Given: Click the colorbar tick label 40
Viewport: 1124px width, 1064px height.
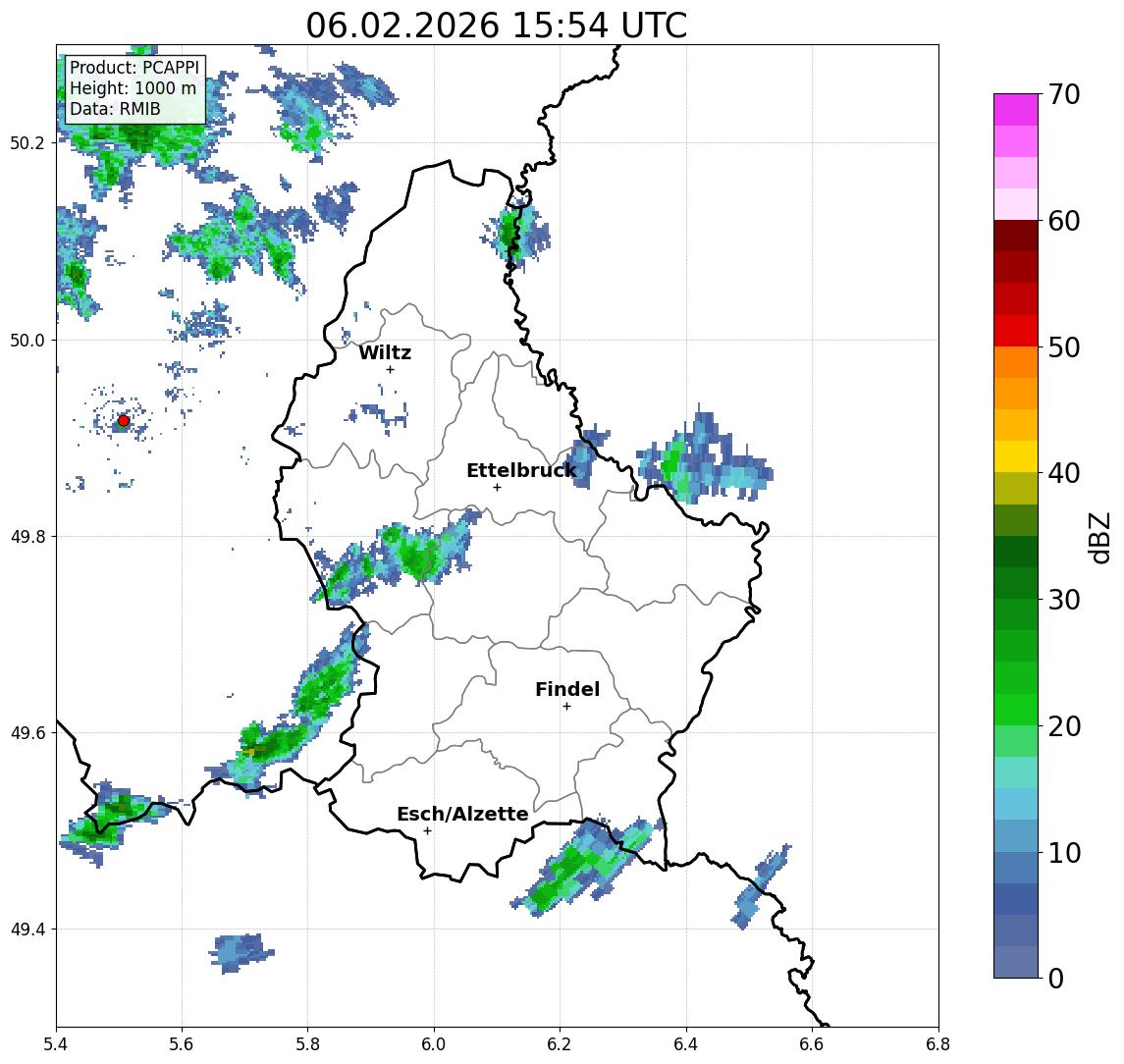Looking at the screenshot, I should (x=1063, y=473).
